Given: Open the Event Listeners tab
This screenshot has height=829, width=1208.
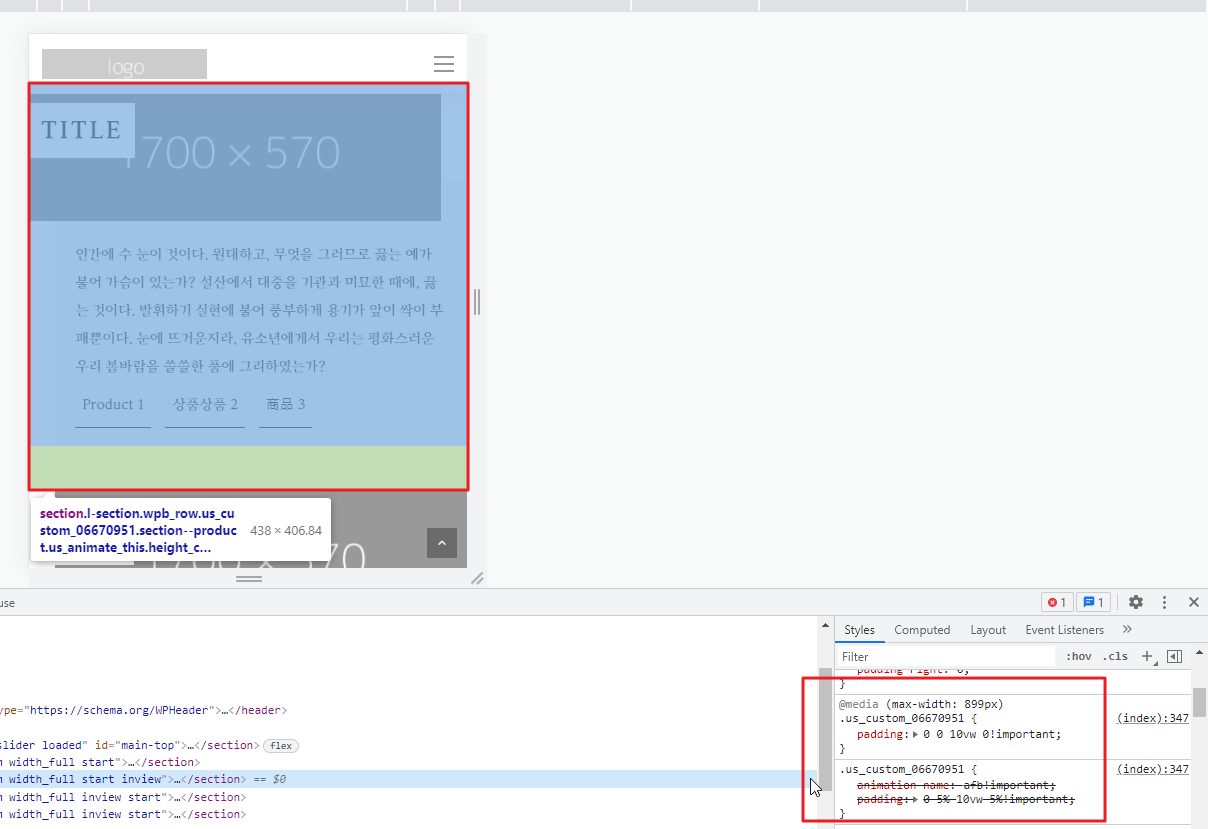Looking at the screenshot, I should [1064, 630].
